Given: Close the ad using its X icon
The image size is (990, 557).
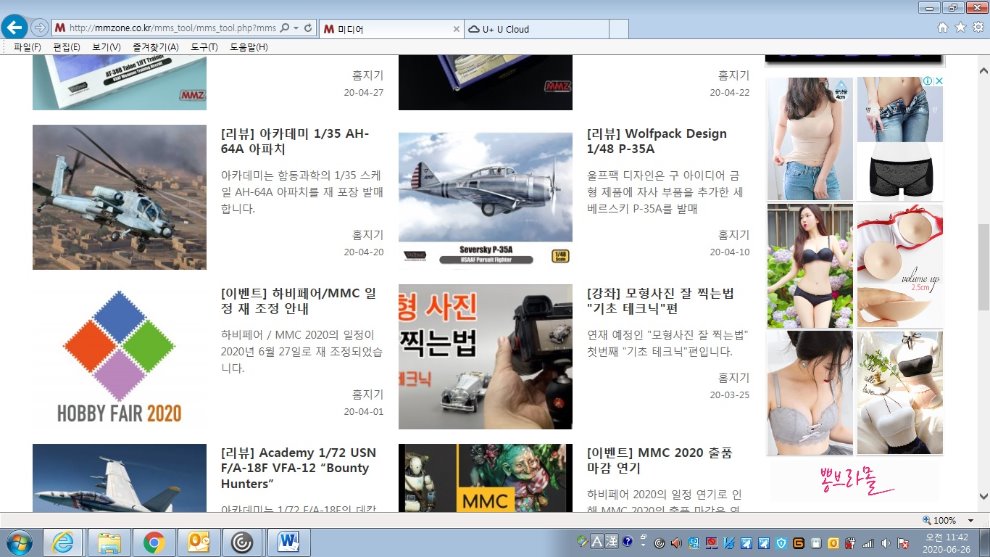Looking at the screenshot, I should click(x=938, y=82).
